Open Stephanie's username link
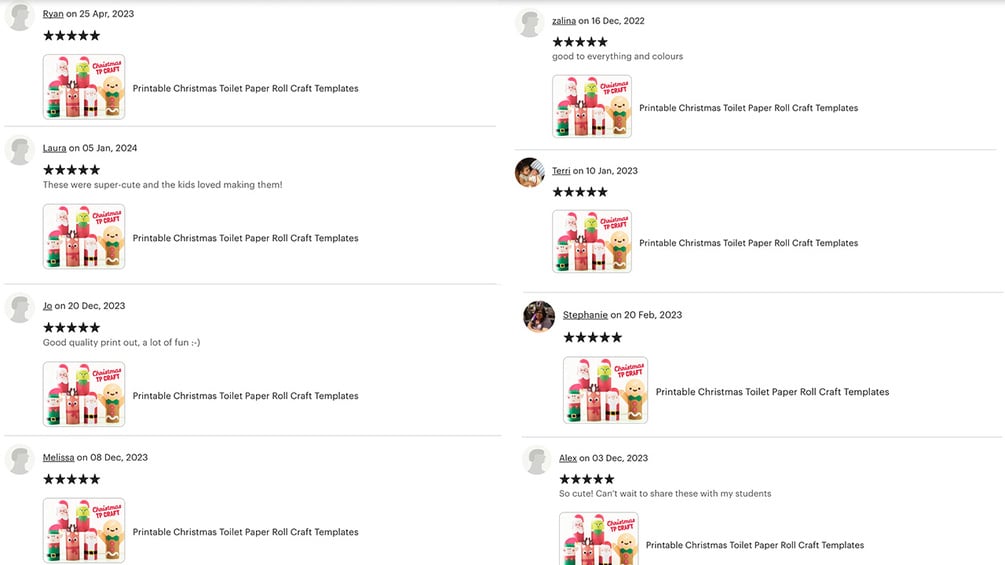The image size is (1005, 565). pos(585,315)
